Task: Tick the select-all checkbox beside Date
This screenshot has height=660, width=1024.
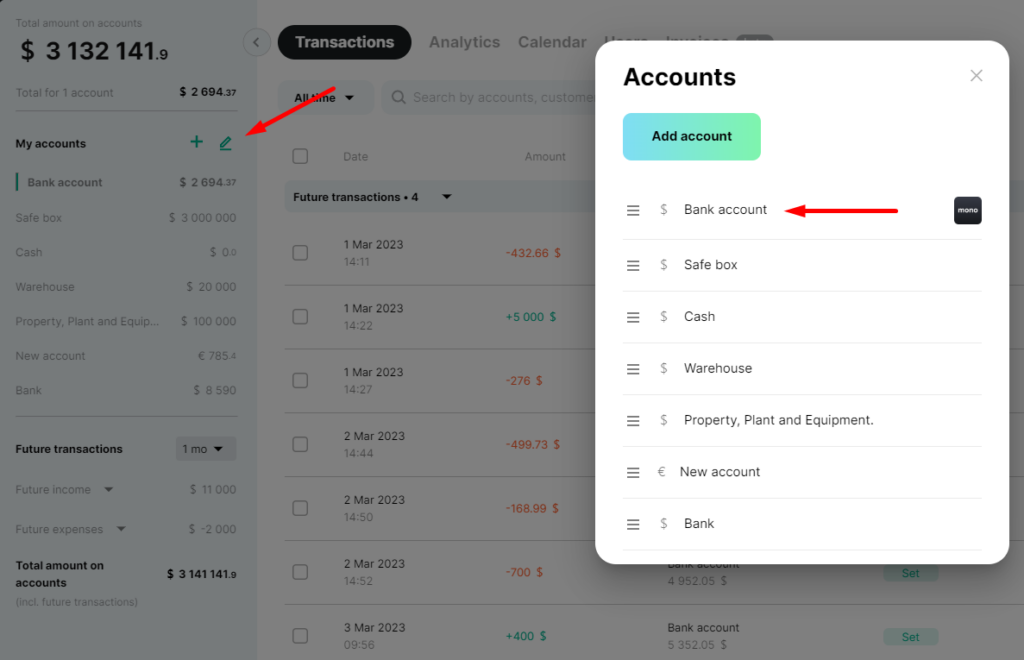Action: click(x=300, y=156)
